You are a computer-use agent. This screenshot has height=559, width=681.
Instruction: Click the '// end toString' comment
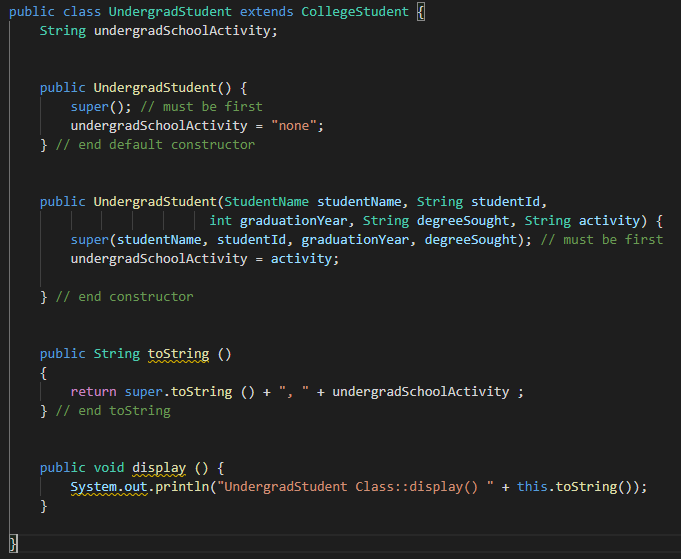(x=113, y=411)
